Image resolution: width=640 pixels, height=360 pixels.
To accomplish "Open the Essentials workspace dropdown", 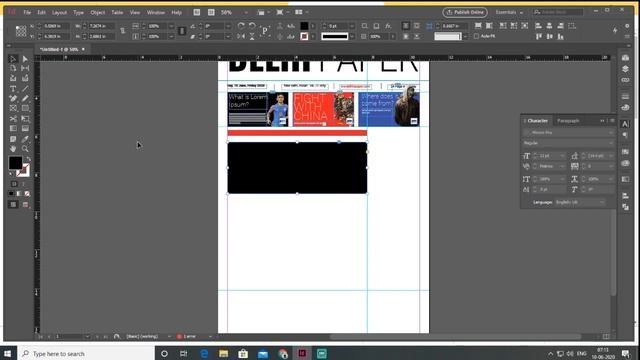I will coord(509,12).
